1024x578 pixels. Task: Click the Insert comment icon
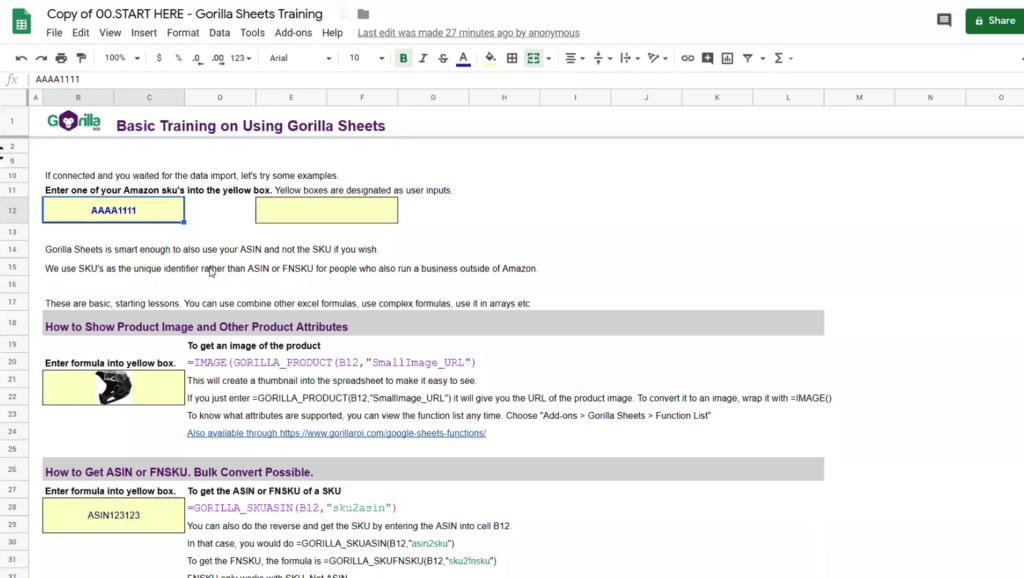[707, 58]
